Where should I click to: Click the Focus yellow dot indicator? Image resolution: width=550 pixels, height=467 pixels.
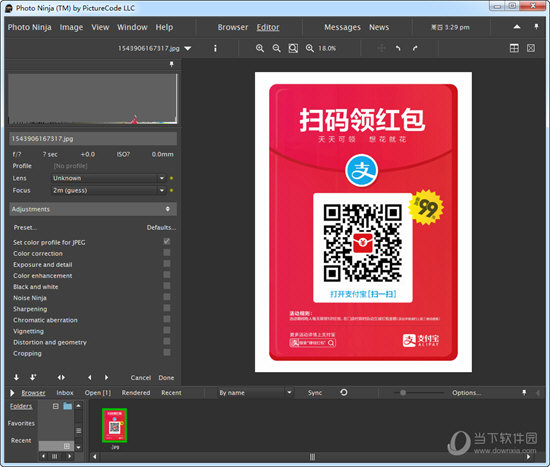tap(172, 191)
